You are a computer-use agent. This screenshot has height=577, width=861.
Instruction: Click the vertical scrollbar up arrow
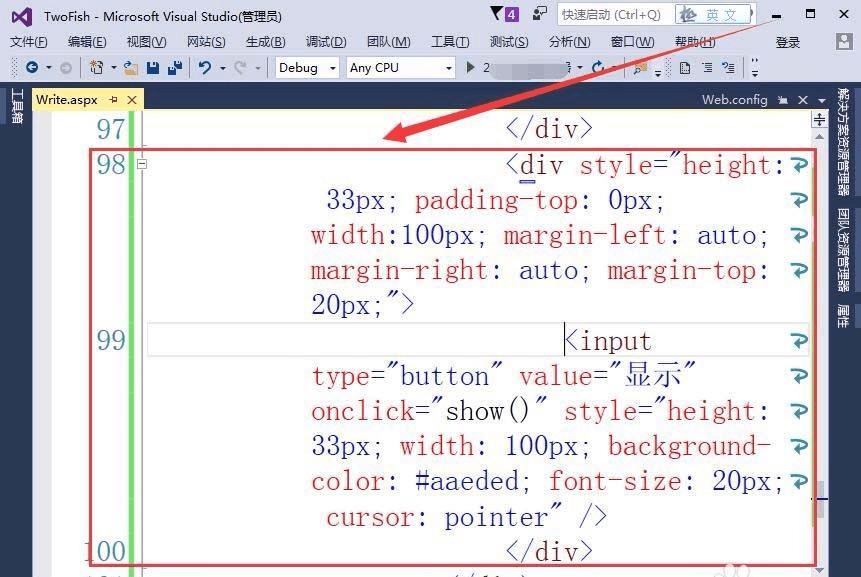(x=819, y=136)
